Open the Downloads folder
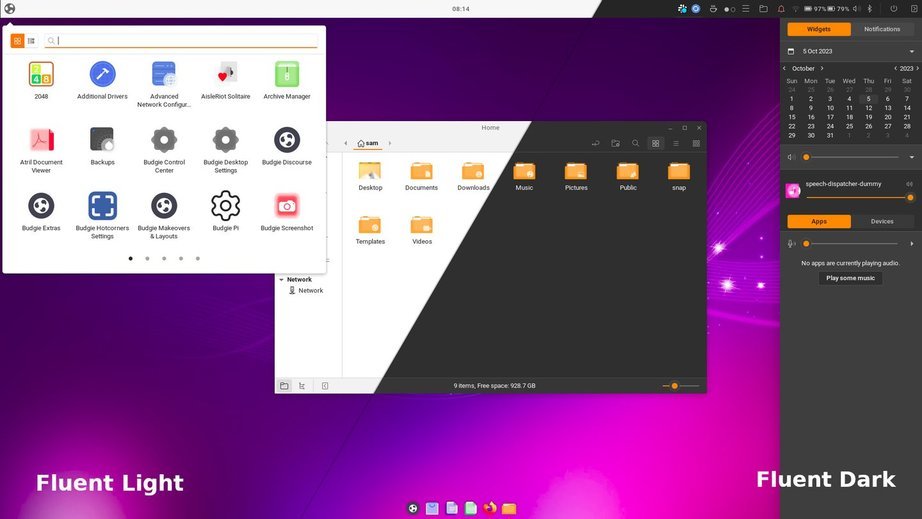Screen dimensions: 922x519 pos(473,176)
